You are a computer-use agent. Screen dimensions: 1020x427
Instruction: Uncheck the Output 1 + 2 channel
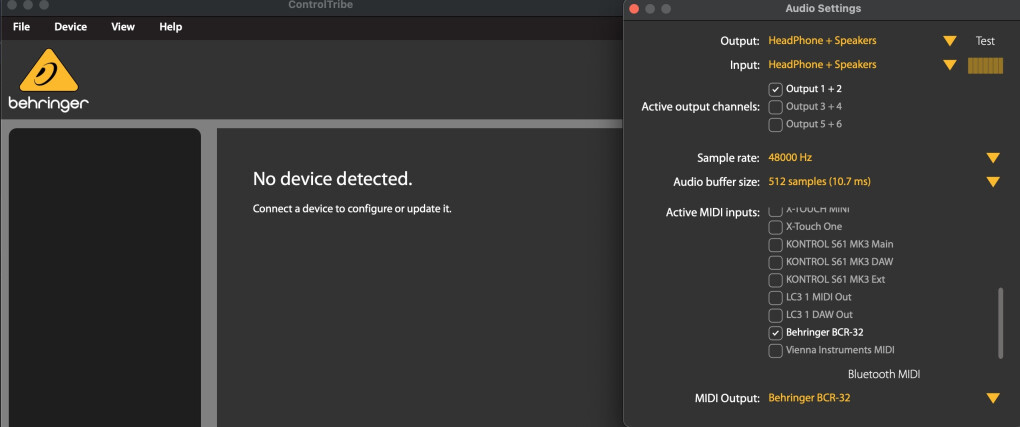tap(775, 90)
